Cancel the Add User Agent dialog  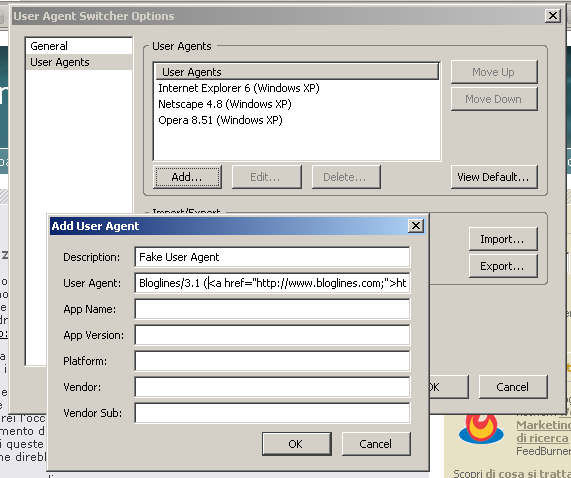[x=376, y=444]
